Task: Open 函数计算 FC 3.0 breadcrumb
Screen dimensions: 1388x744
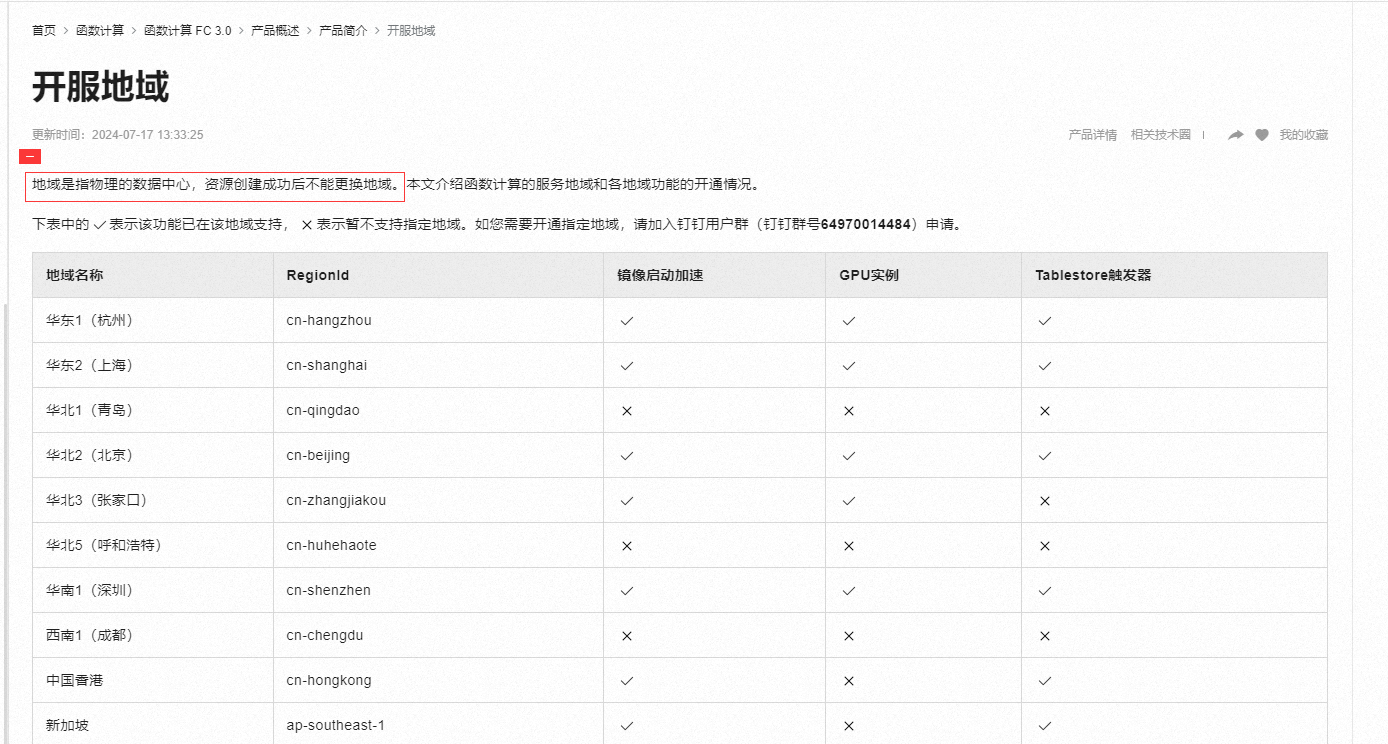Action: coord(187,31)
